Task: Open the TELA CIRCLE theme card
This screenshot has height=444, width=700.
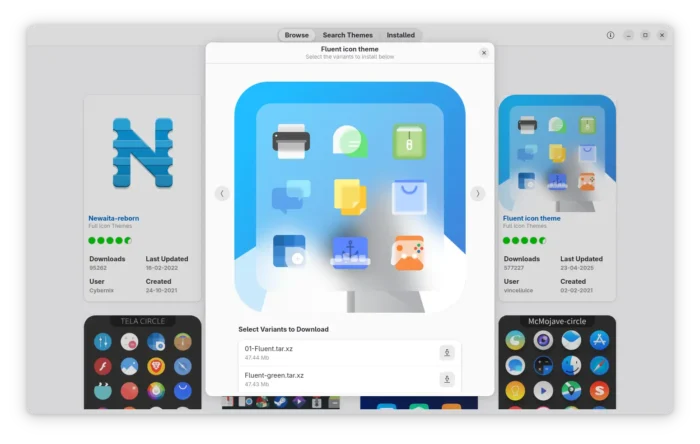Action: (142, 362)
